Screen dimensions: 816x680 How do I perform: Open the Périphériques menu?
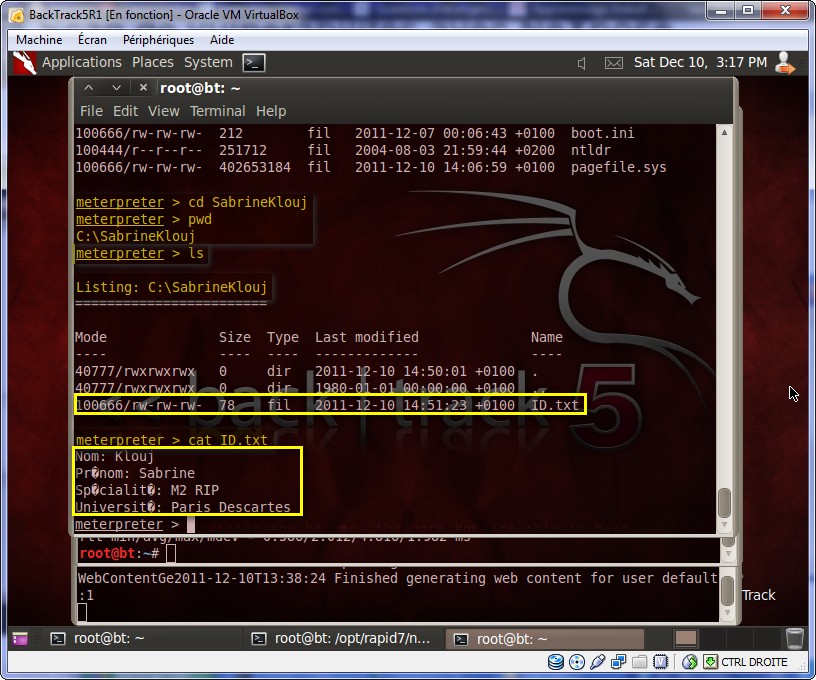coord(158,40)
